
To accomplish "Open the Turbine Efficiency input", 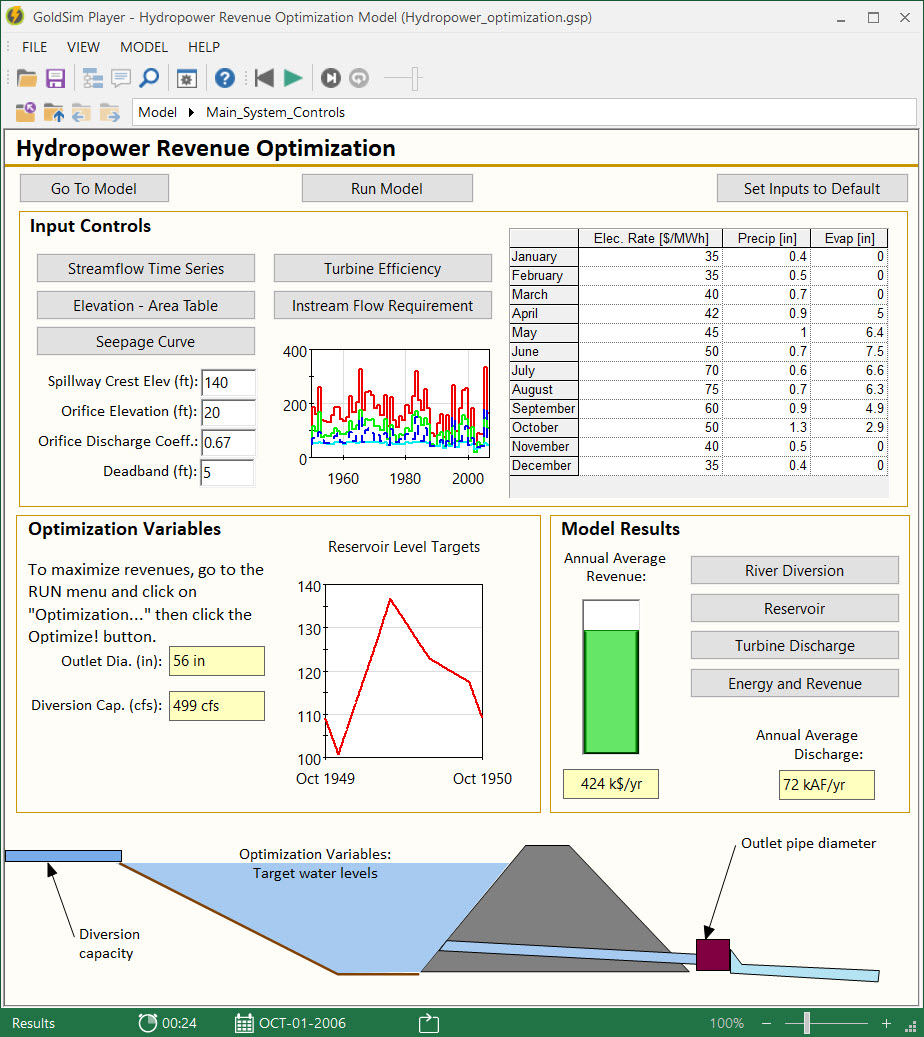I will pos(382,269).
